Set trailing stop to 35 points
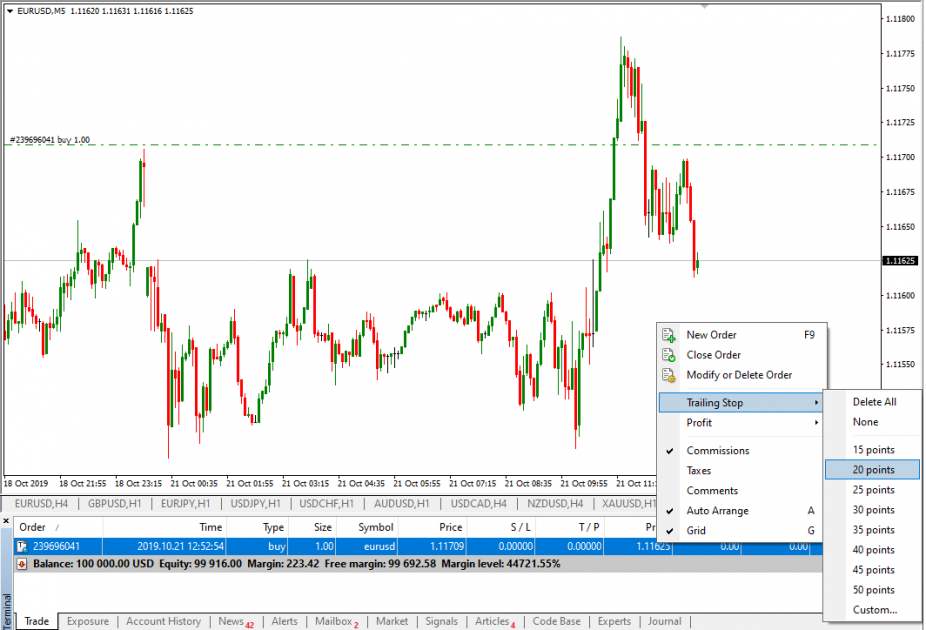926x630 pixels. (872, 530)
